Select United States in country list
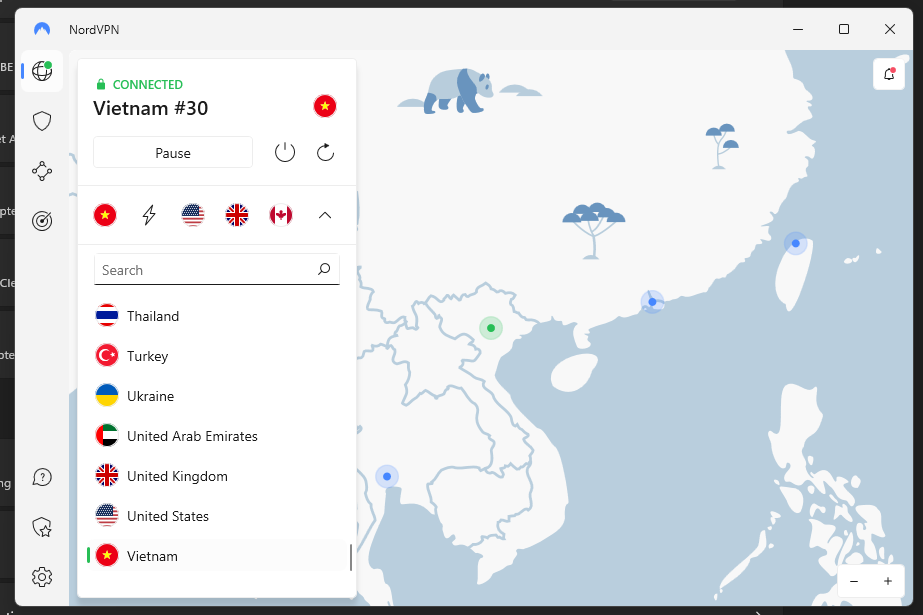Viewport: 923px width, 615px height. coord(217,516)
